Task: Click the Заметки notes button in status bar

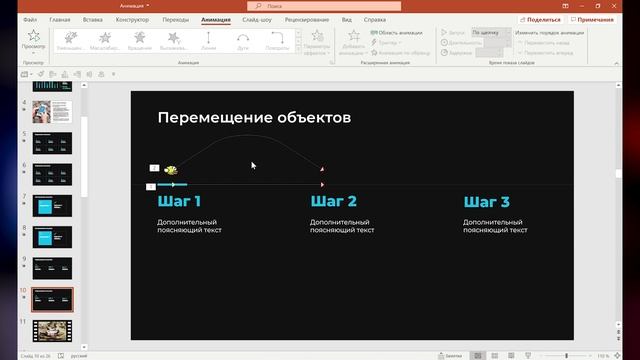Action: click(x=450, y=356)
